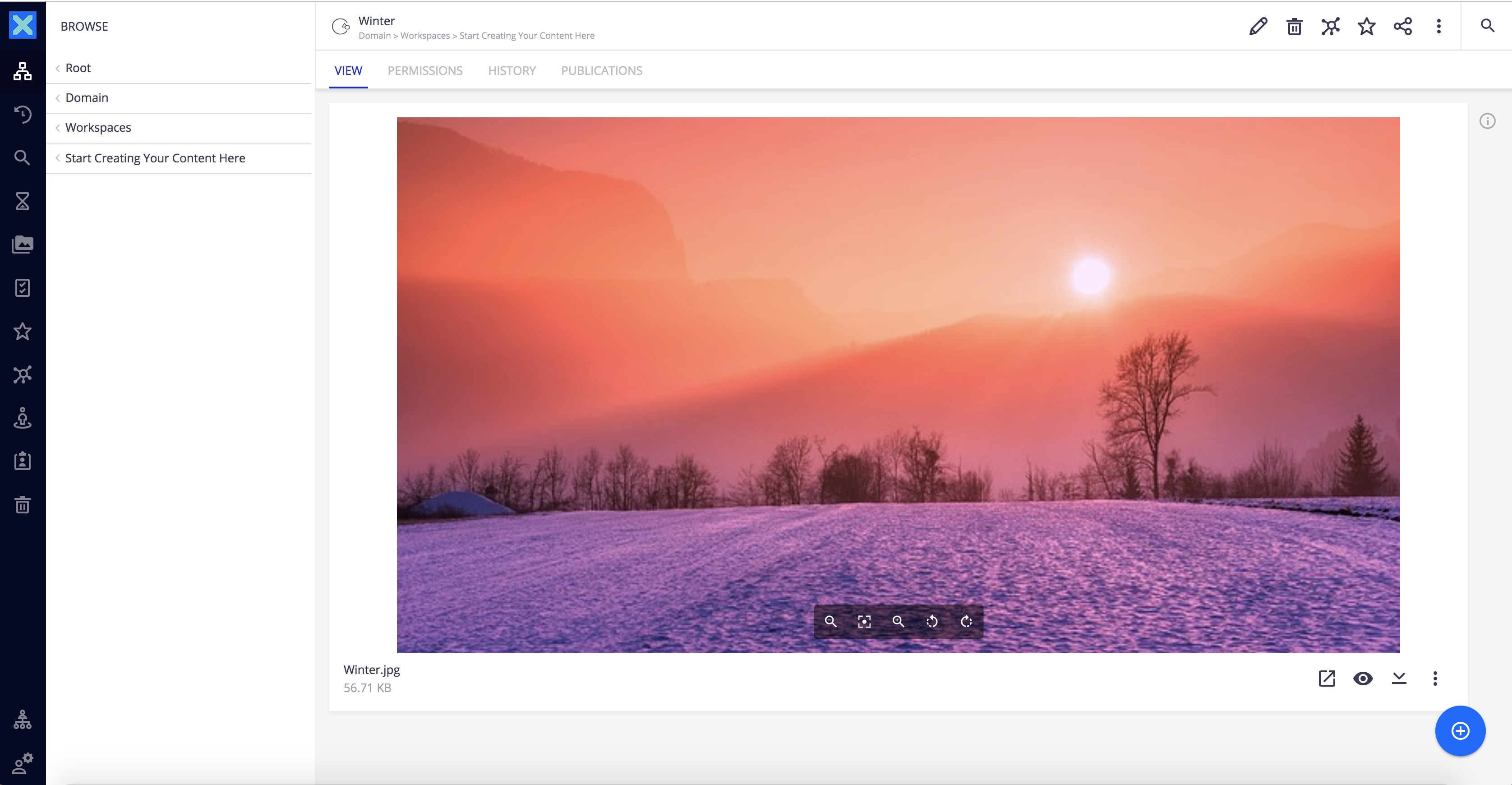Click the Winter.jpg file name
Screen dimensions: 1512x785
(x=372, y=670)
